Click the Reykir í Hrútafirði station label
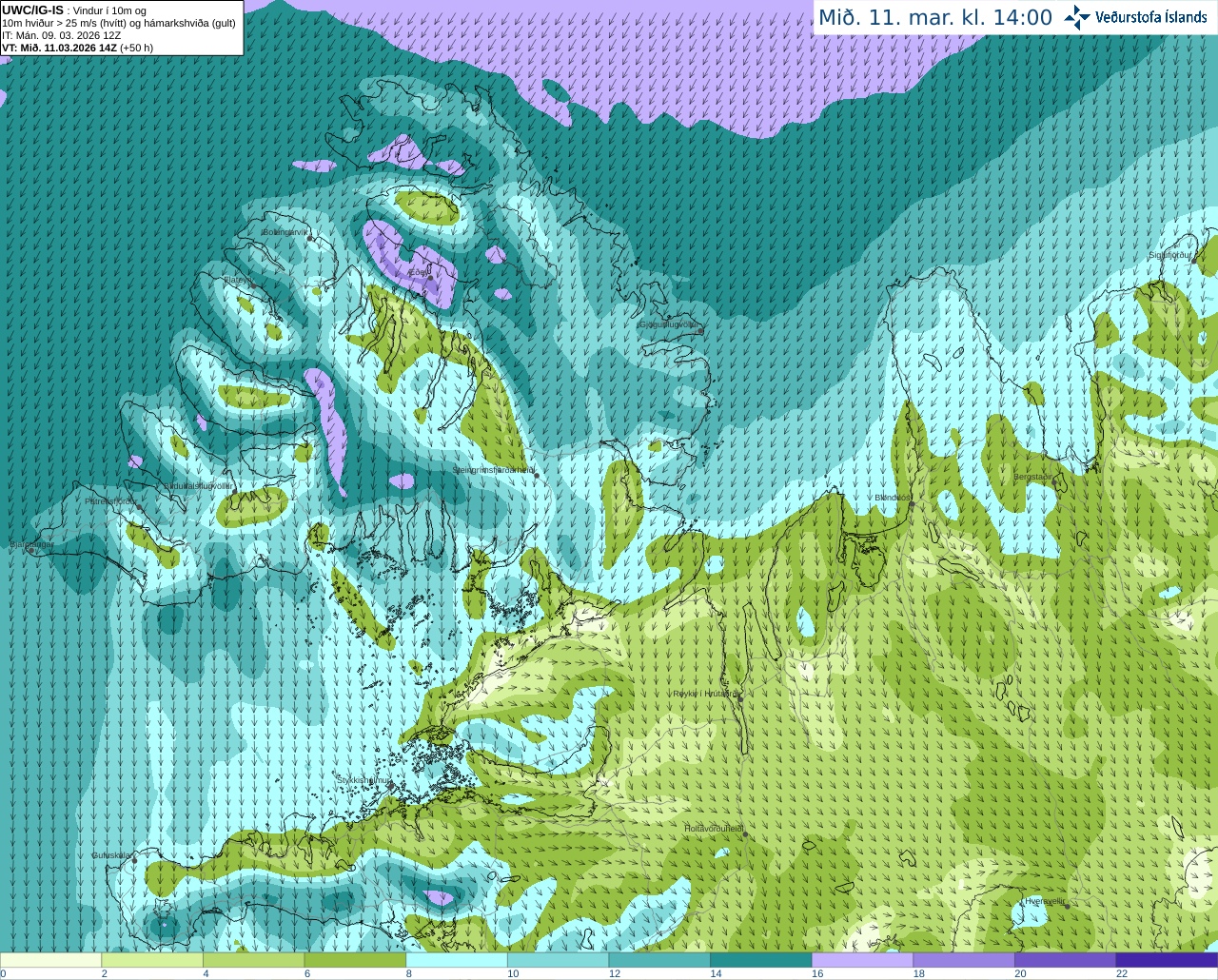 coord(705,694)
